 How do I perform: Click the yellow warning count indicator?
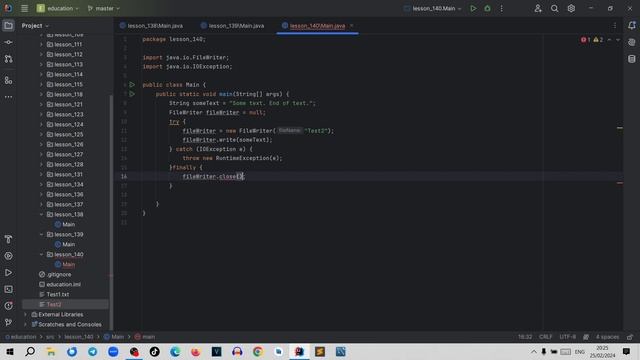point(598,40)
